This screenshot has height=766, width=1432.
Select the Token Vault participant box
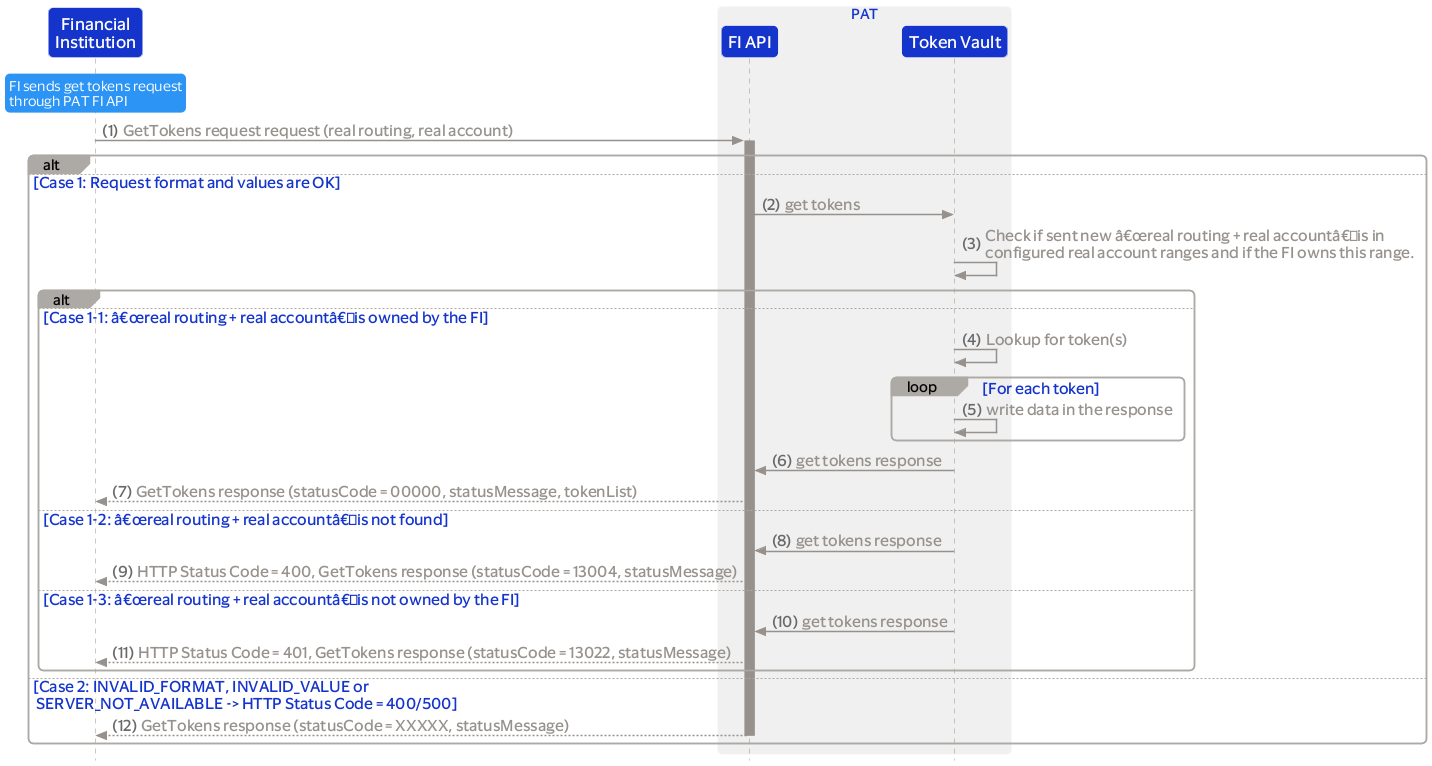pos(954,42)
